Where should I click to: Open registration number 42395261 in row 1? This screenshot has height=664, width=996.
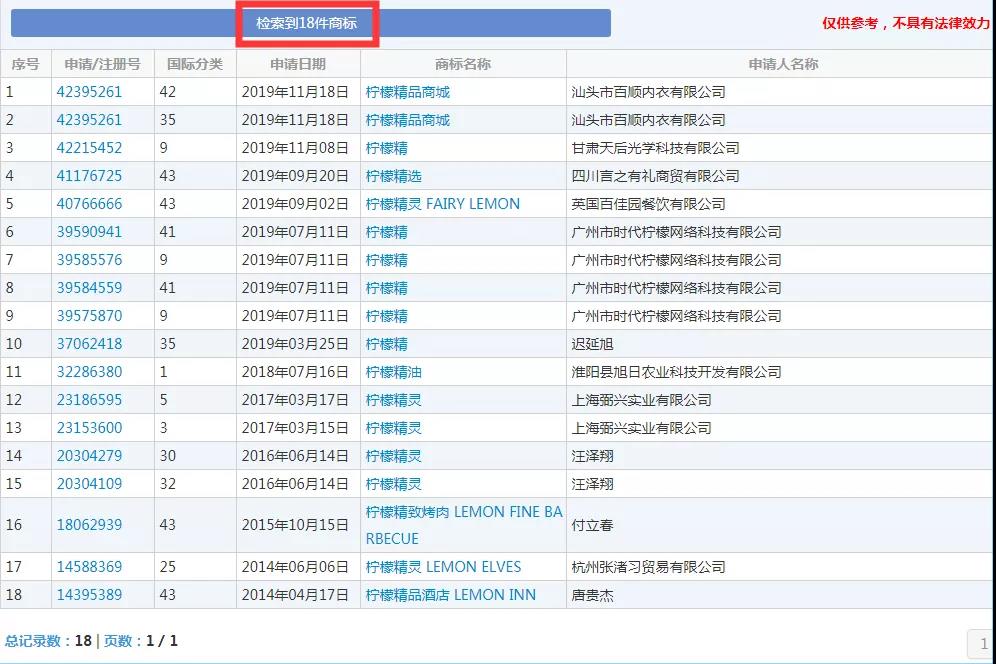[89, 92]
